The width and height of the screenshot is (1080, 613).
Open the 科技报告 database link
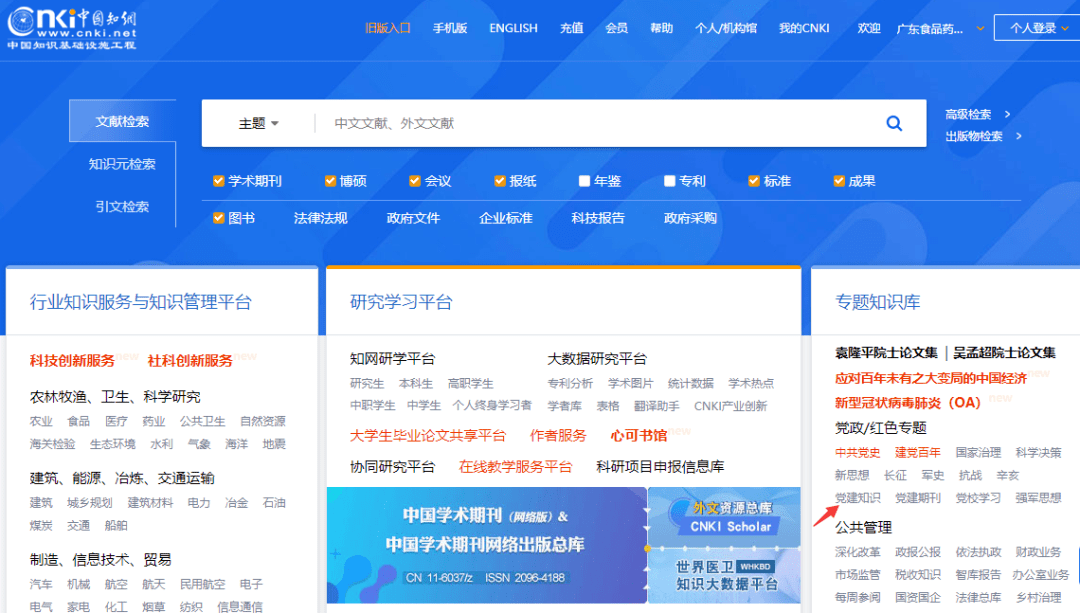pyautogui.click(x=598, y=218)
